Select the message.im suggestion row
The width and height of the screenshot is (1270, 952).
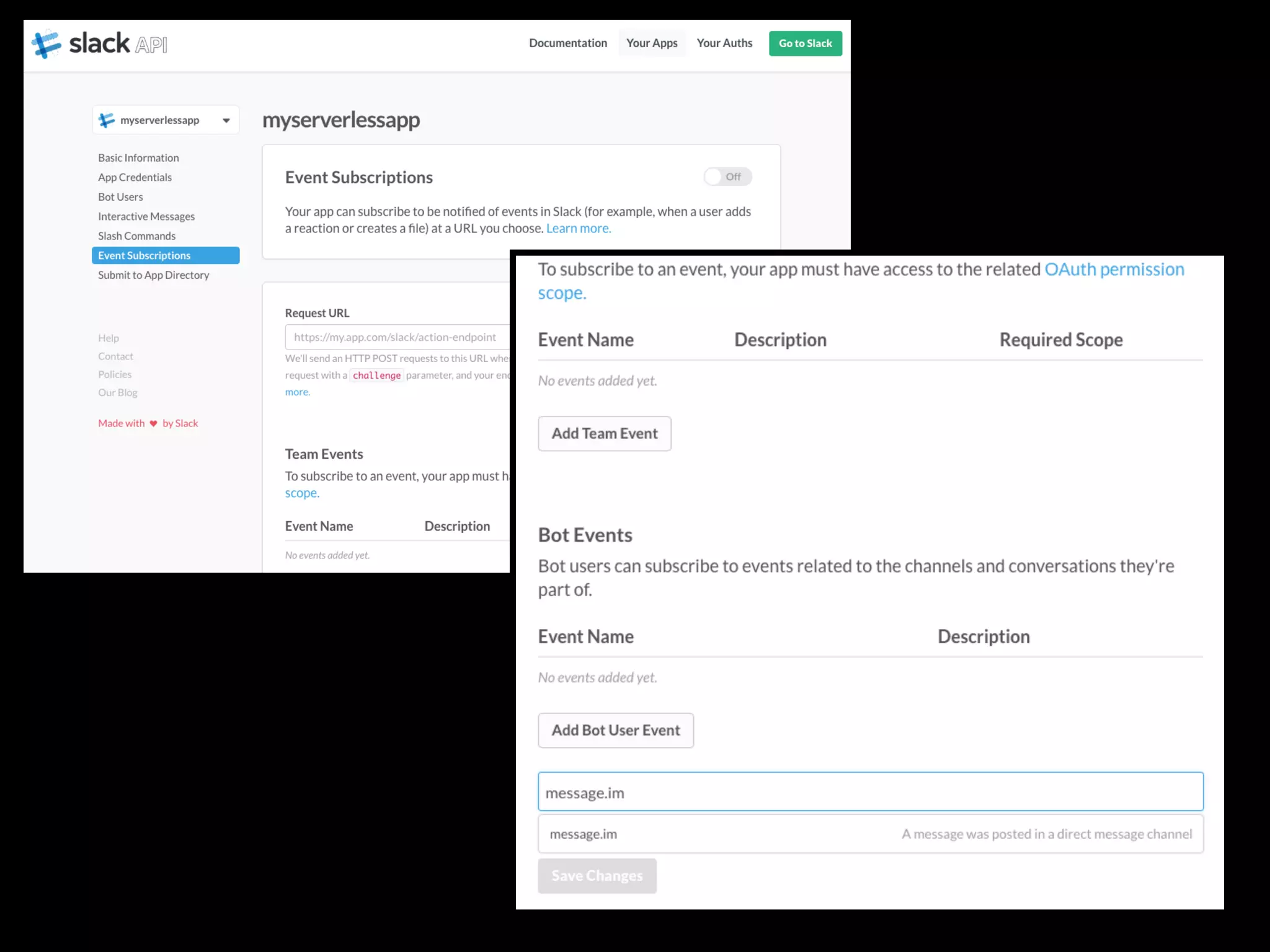(x=871, y=834)
